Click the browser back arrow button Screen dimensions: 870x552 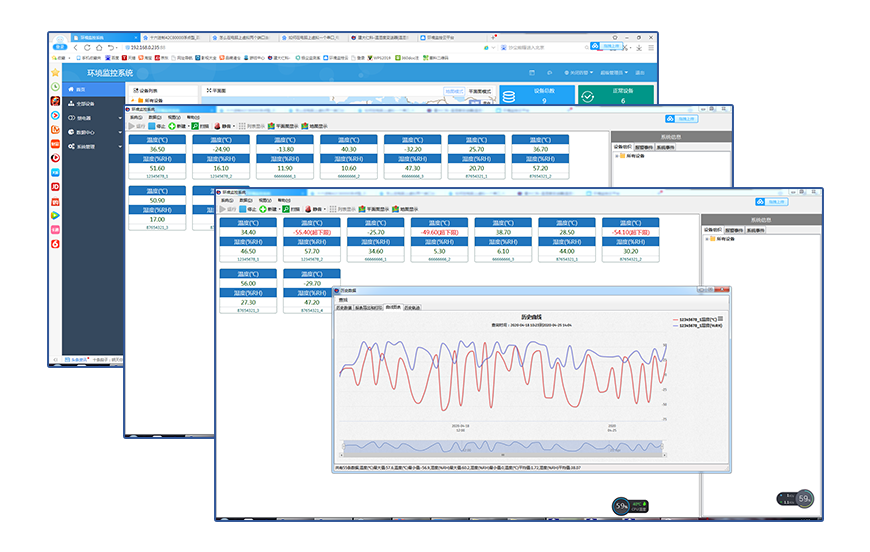(x=86, y=47)
